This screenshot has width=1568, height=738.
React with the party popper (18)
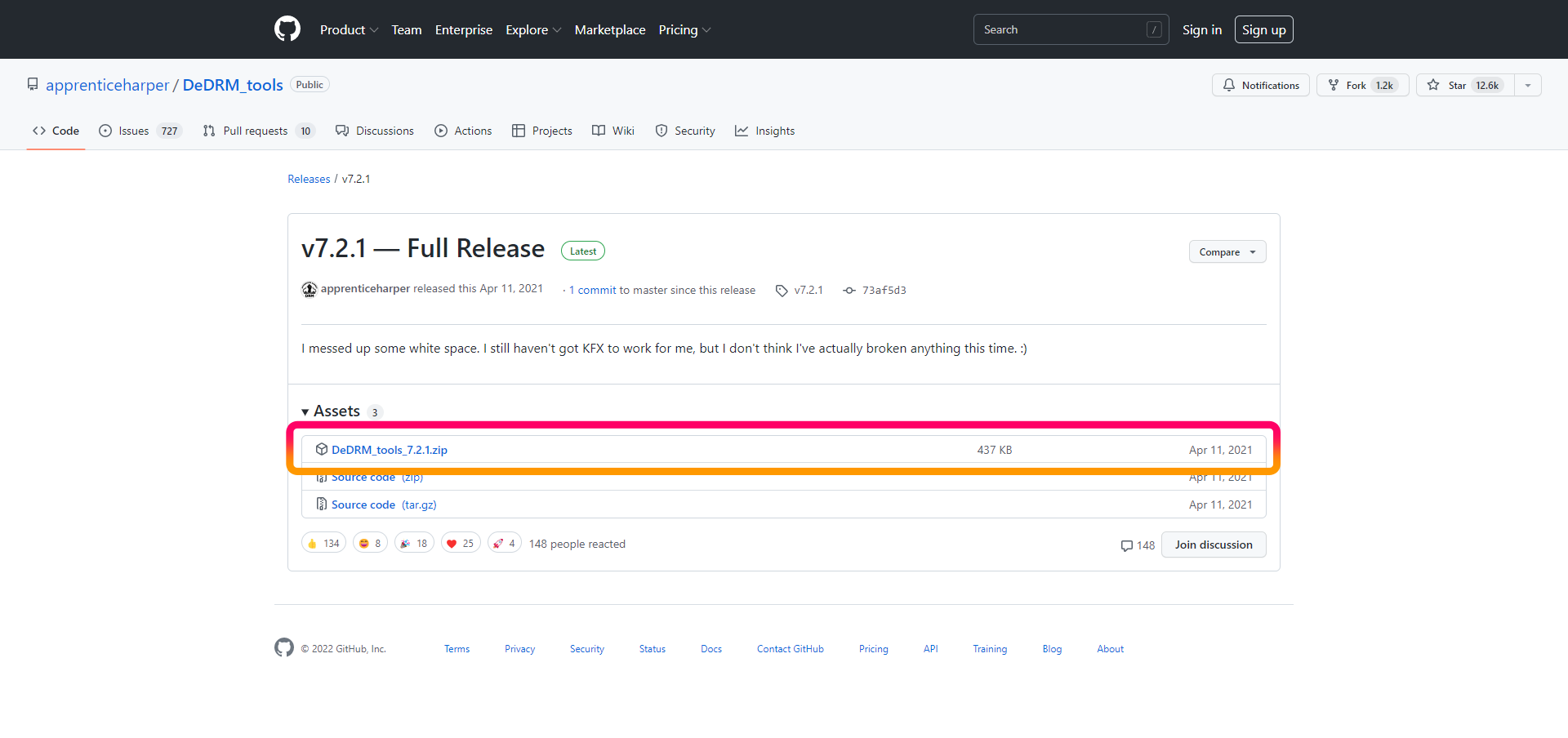[x=414, y=543]
